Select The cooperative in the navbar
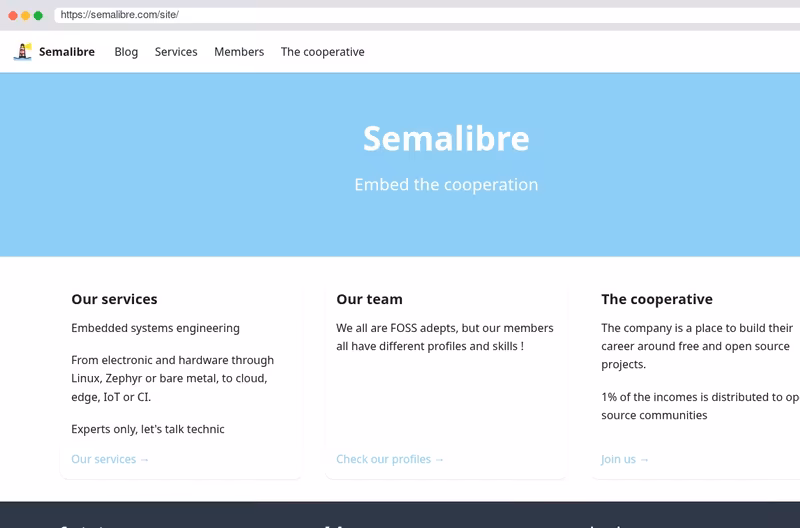 pyautogui.click(x=322, y=52)
